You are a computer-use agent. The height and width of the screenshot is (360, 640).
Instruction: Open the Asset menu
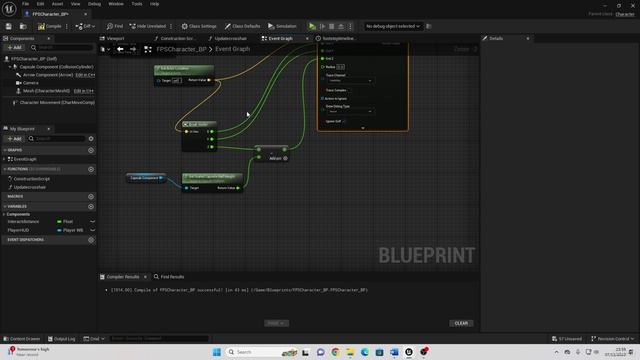pos(57,4)
